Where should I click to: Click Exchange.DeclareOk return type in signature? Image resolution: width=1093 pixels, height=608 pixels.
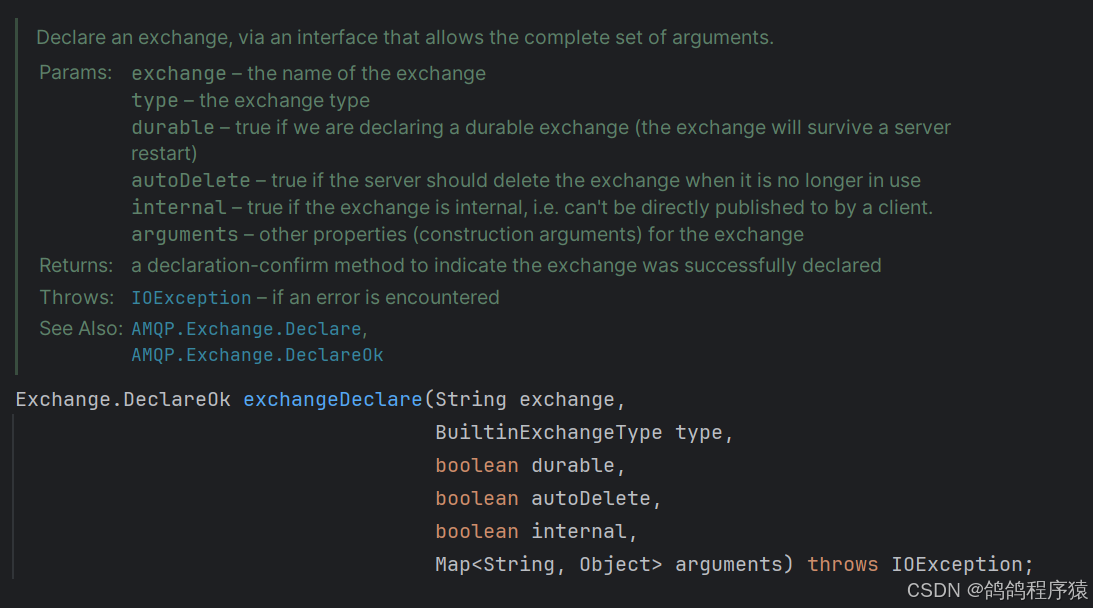123,400
